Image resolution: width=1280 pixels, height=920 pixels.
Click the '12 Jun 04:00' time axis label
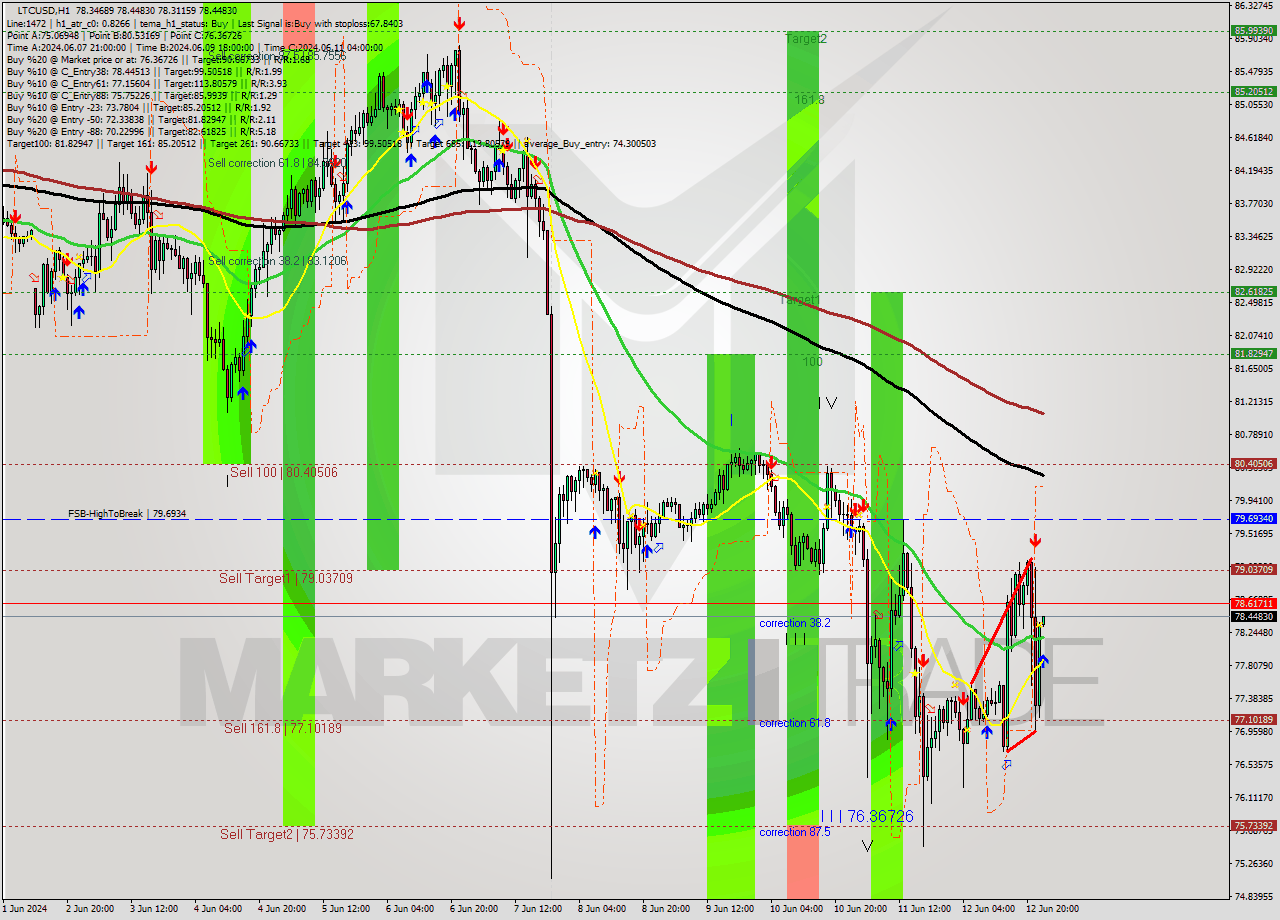[x=988, y=909]
